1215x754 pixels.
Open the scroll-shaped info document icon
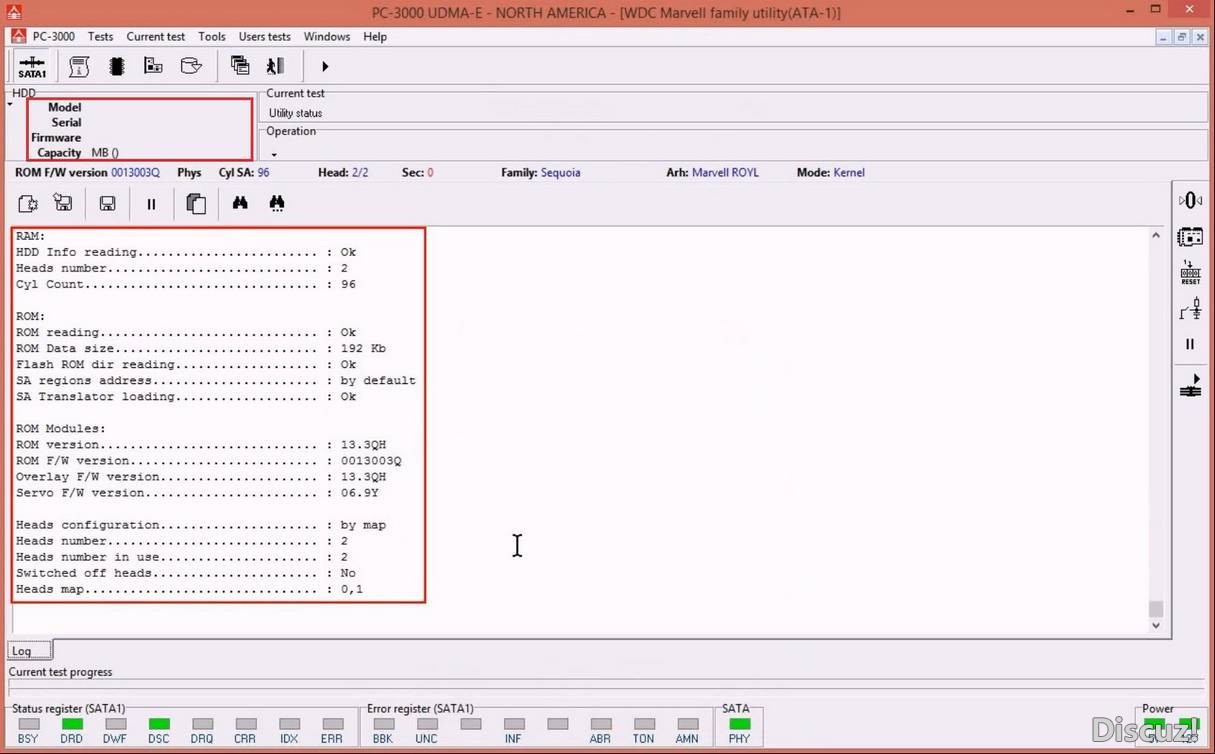pyautogui.click(x=79, y=66)
